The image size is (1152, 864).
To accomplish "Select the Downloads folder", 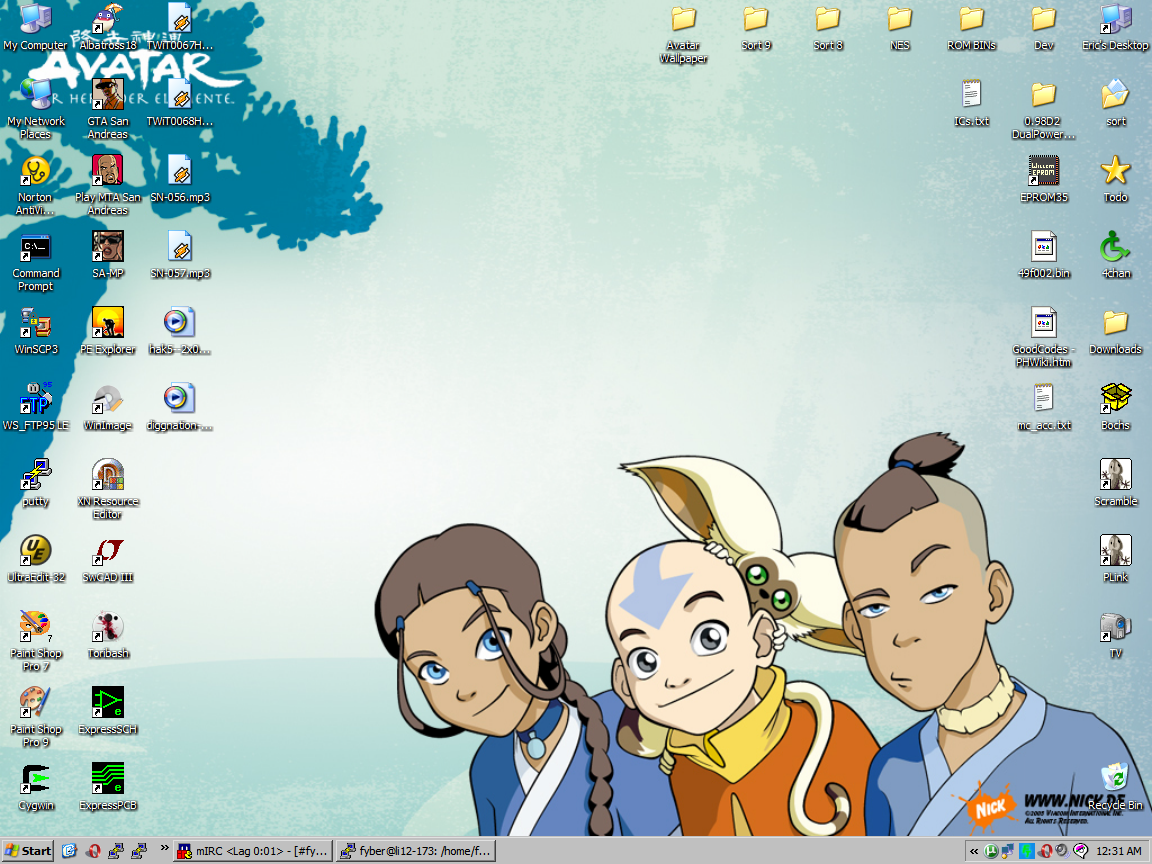I will click(x=1115, y=331).
